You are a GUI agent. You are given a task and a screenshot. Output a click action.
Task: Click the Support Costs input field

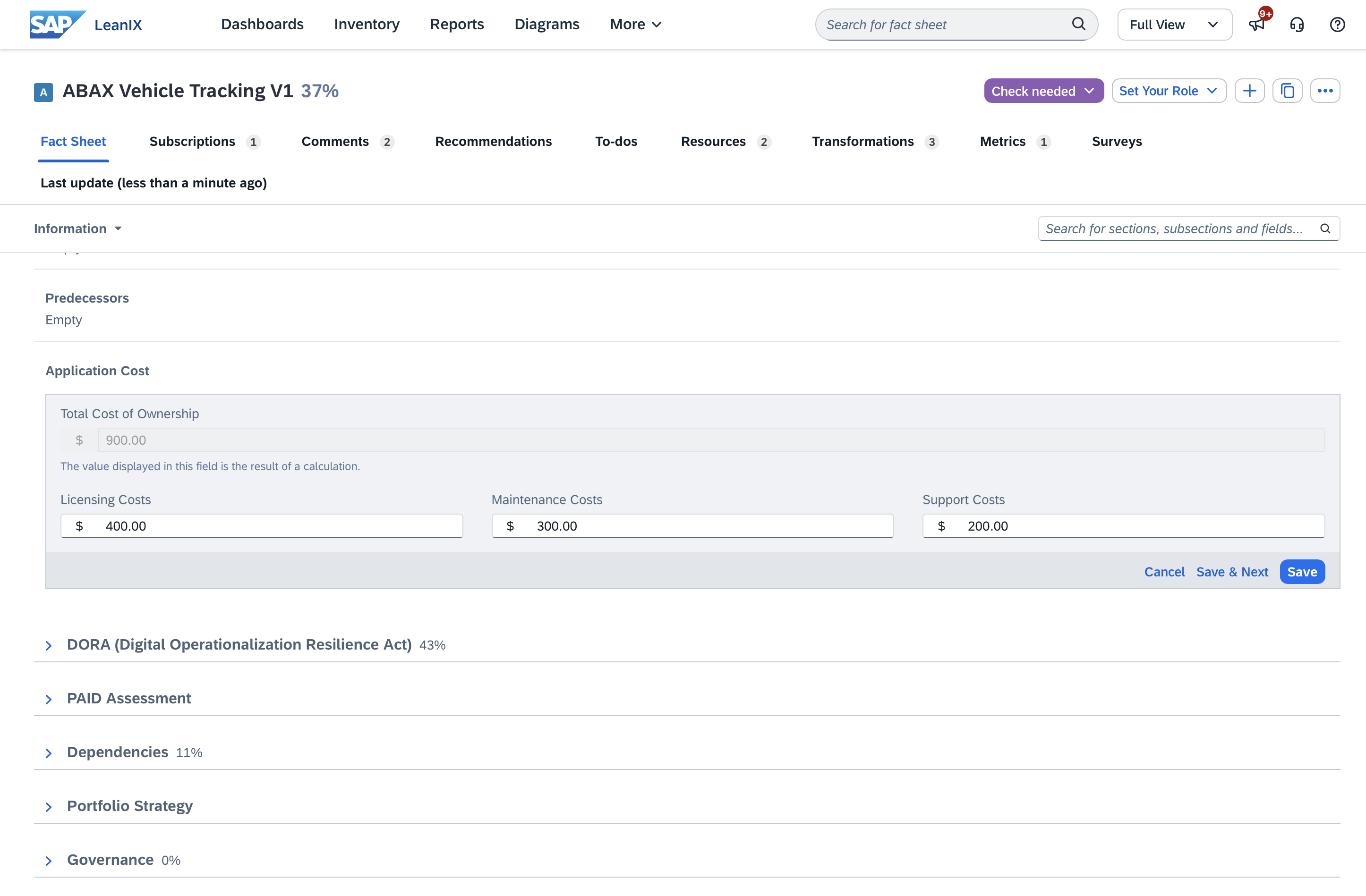(x=1124, y=526)
